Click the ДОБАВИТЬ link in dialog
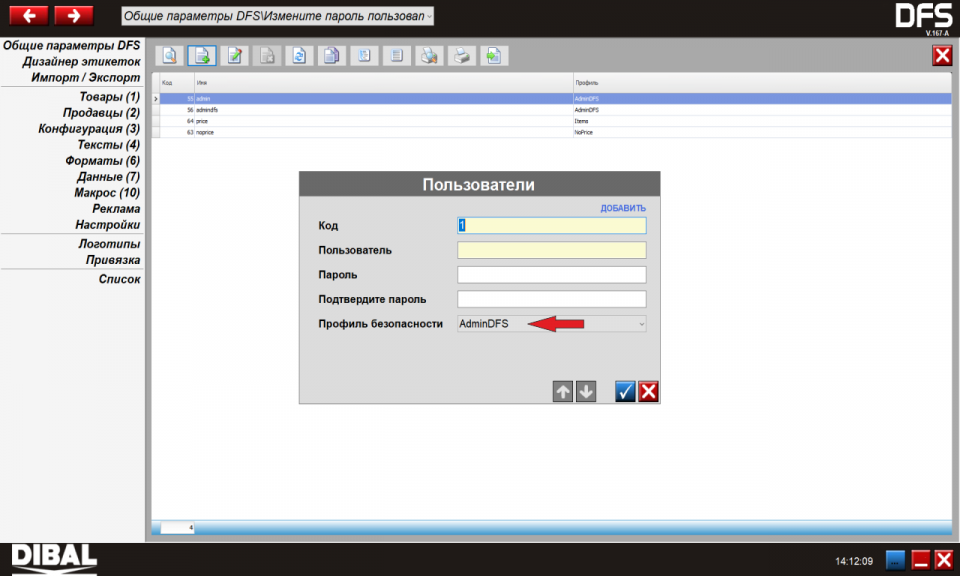960x576 pixels. [x=622, y=208]
